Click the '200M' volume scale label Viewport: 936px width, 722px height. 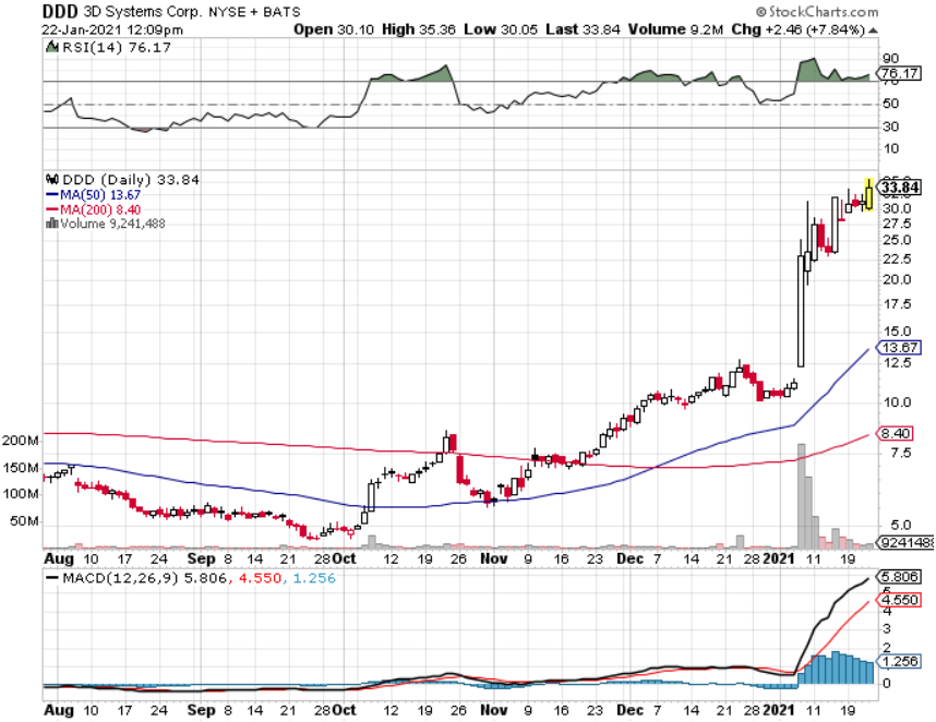point(20,440)
